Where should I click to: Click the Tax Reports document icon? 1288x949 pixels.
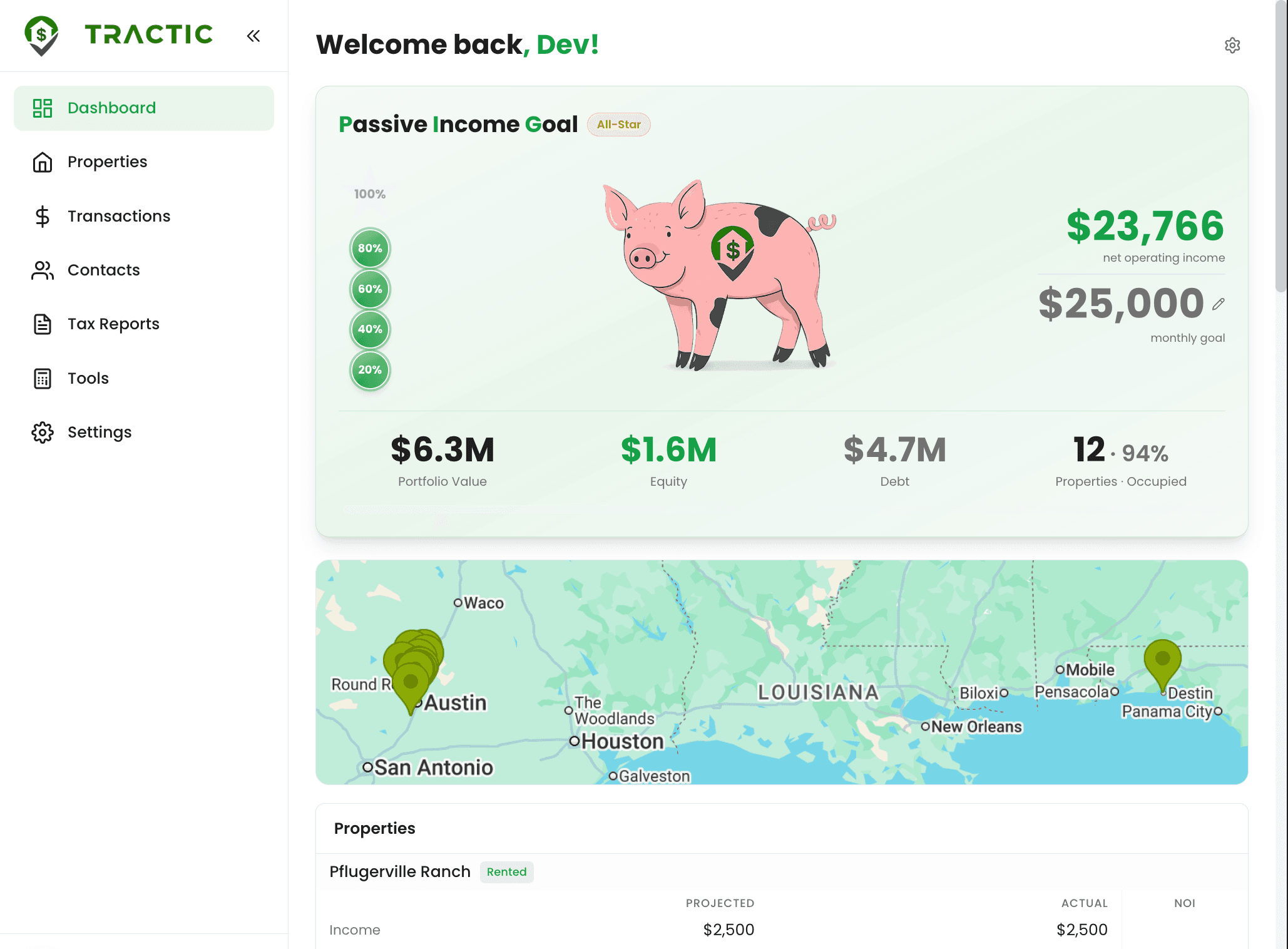[42, 324]
